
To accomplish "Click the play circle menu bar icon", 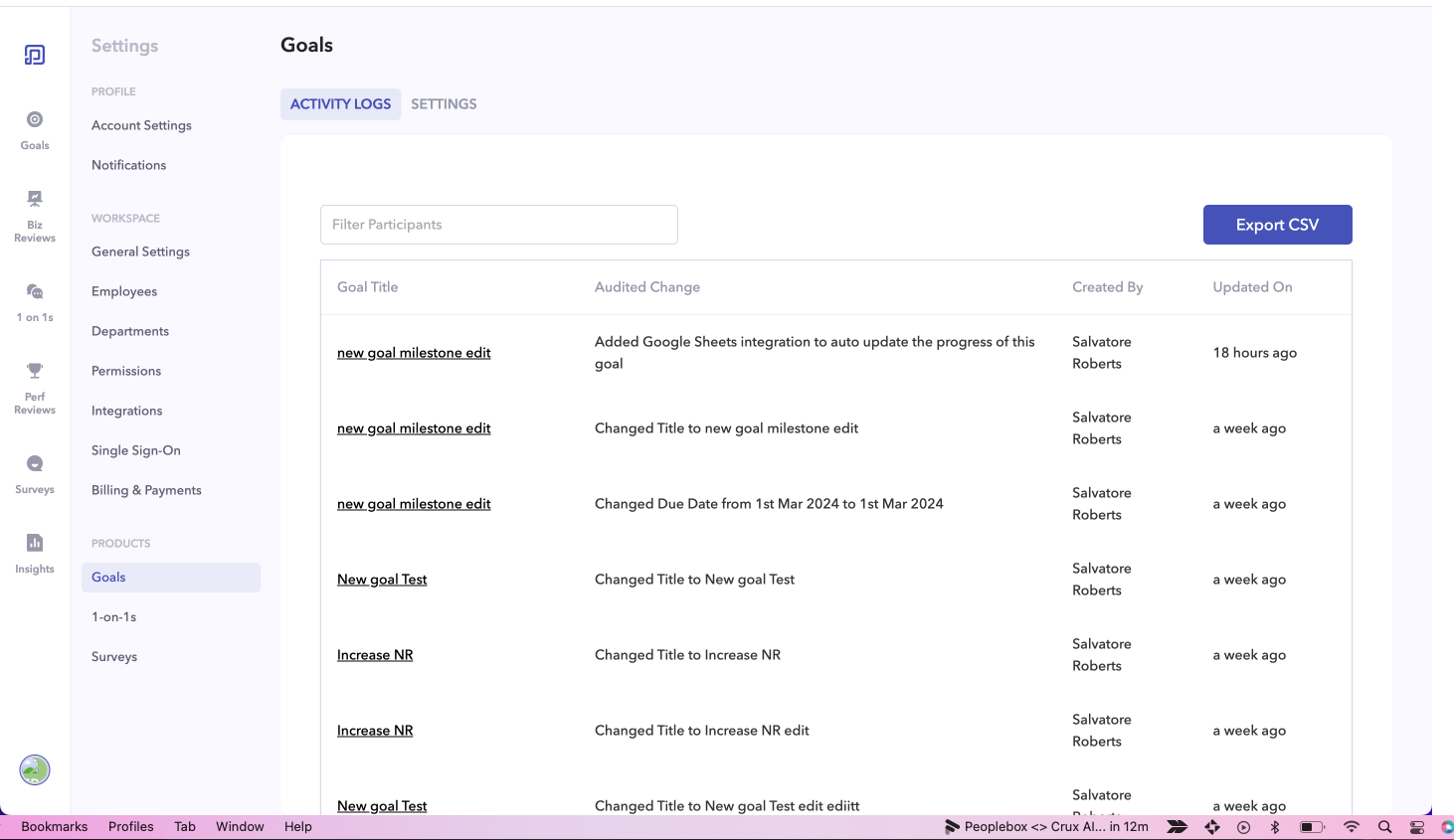I will (x=1243, y=827).
